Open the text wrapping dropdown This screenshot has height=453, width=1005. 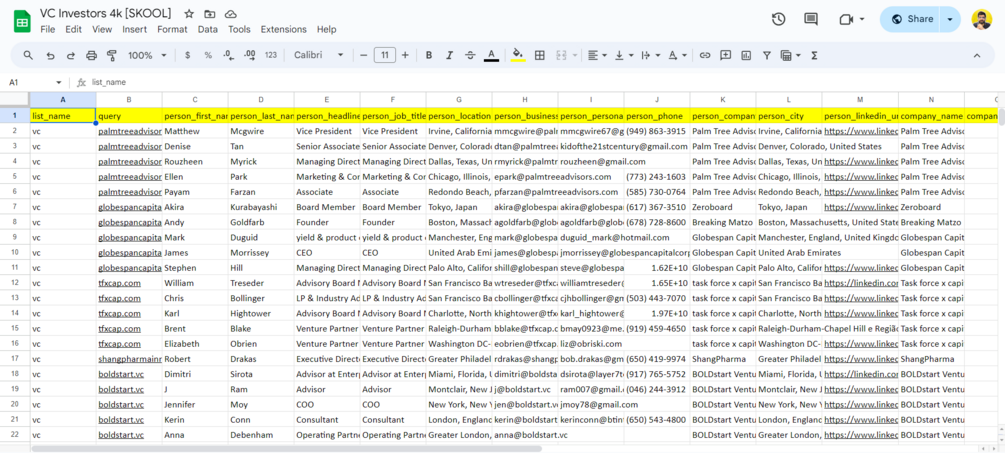click(x=649, y=56)
